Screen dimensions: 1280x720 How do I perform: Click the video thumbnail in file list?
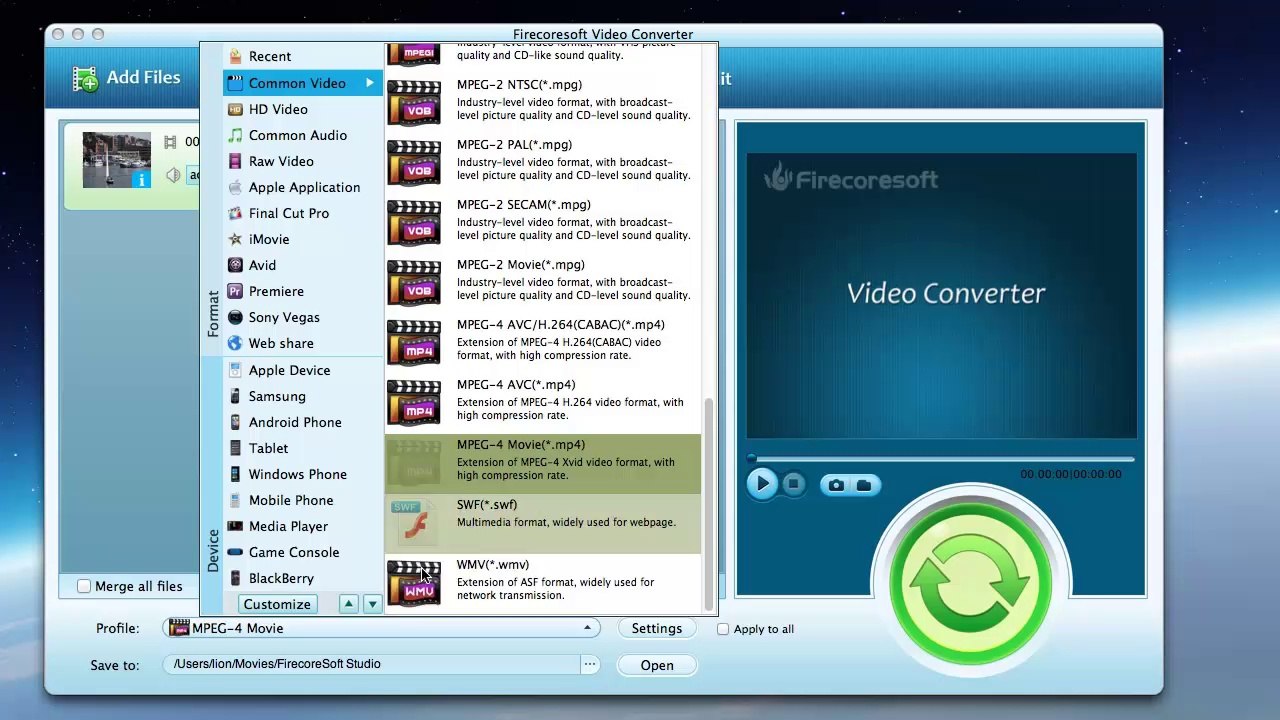pyautogui.click(x=117, y=160)
